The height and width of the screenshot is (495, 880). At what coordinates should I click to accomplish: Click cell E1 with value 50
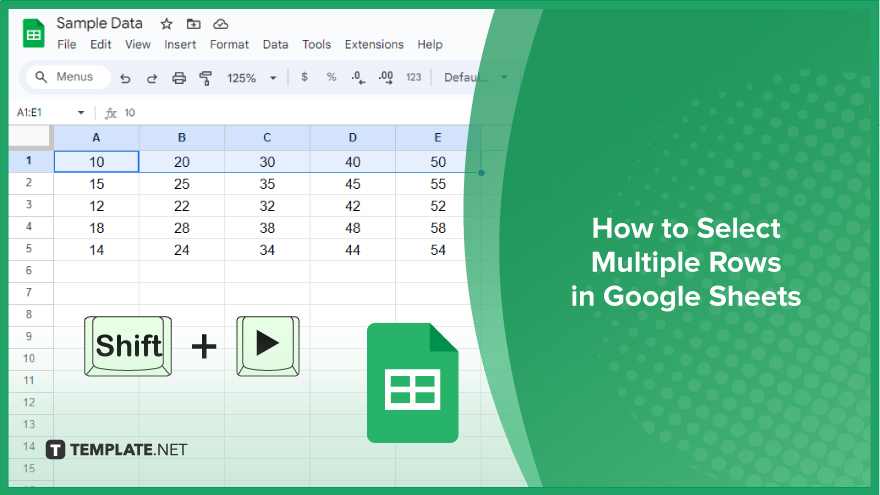coord(438,162)
